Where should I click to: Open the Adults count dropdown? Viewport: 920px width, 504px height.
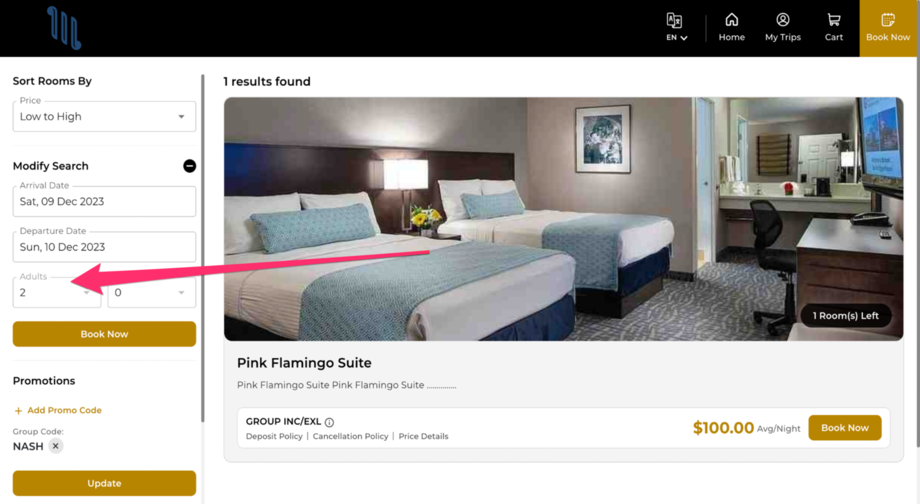57,292
